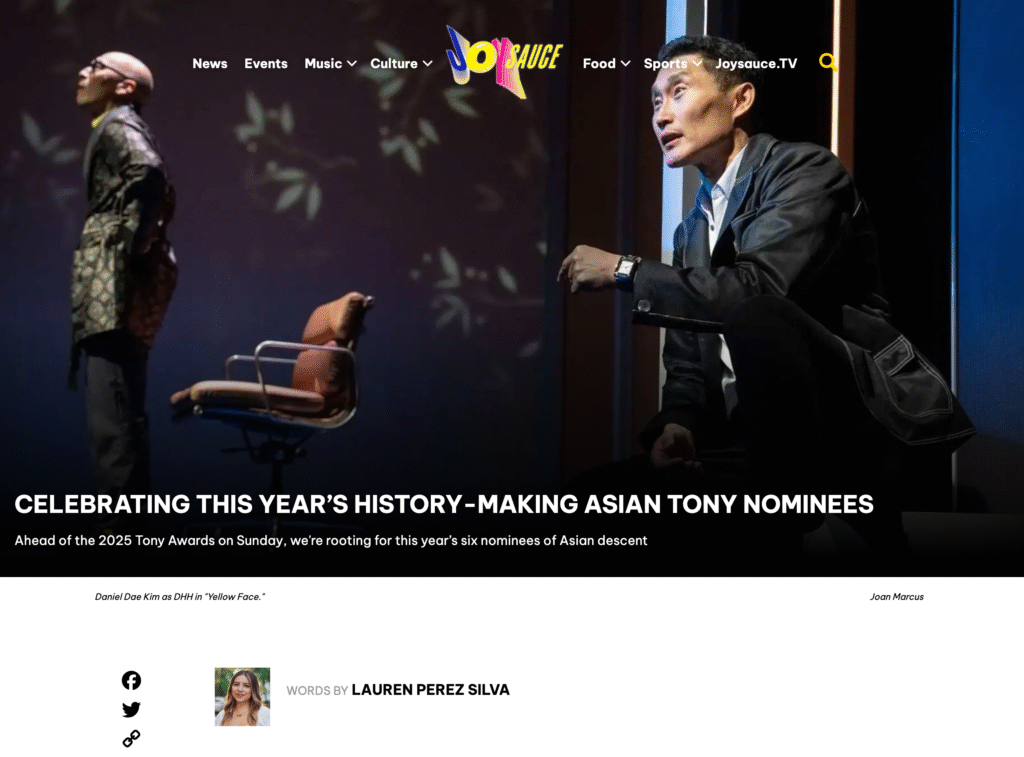
Task: Open the Sports section link
Action: 665,63
